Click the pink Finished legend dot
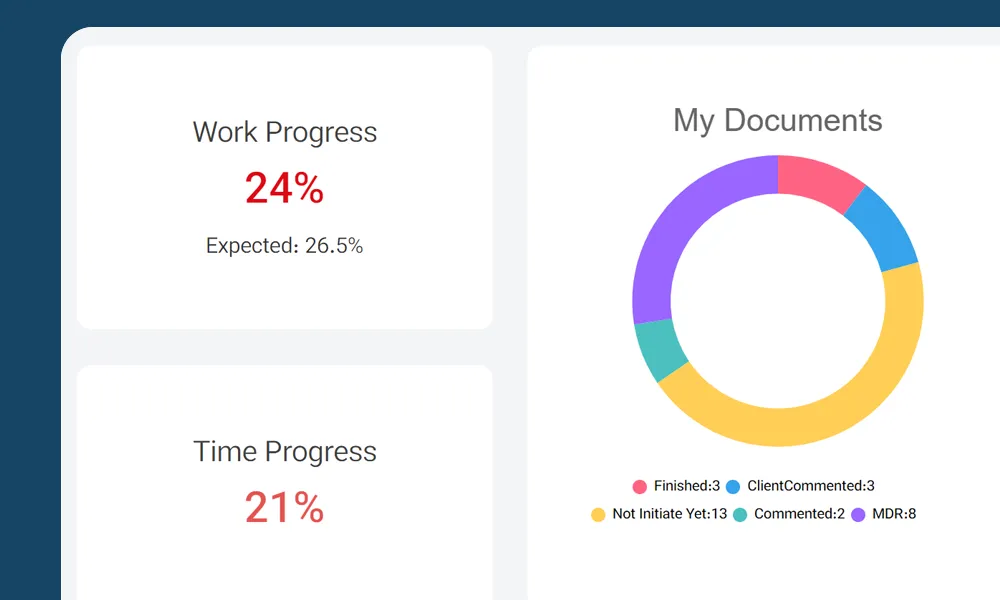 [x=640, y=487]
